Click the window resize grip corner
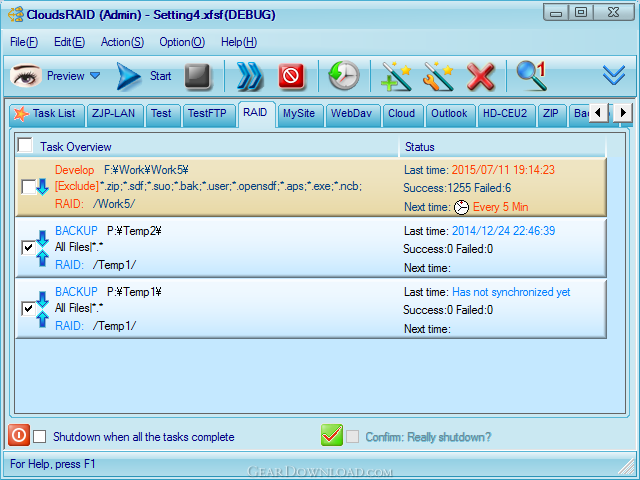 click(627, 467)
